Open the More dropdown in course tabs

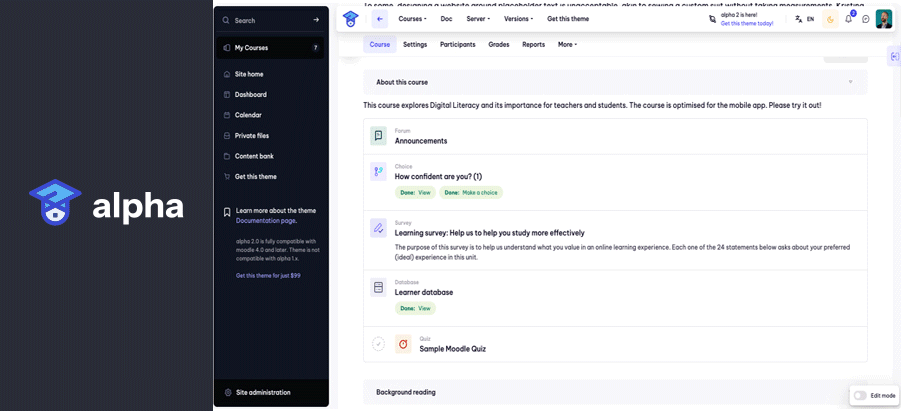click(567, 44)
